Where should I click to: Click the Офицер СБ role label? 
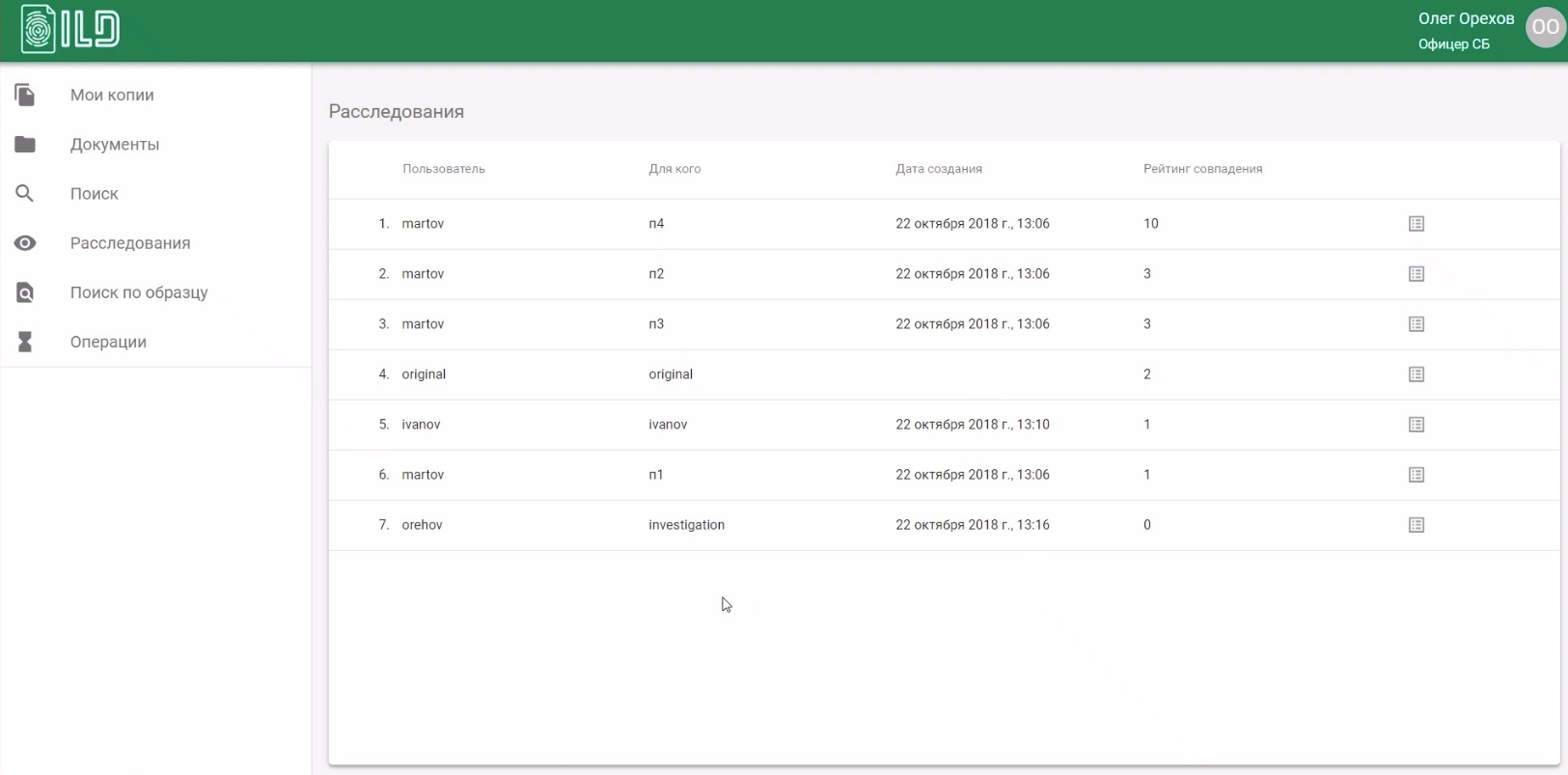point(1453,44)
